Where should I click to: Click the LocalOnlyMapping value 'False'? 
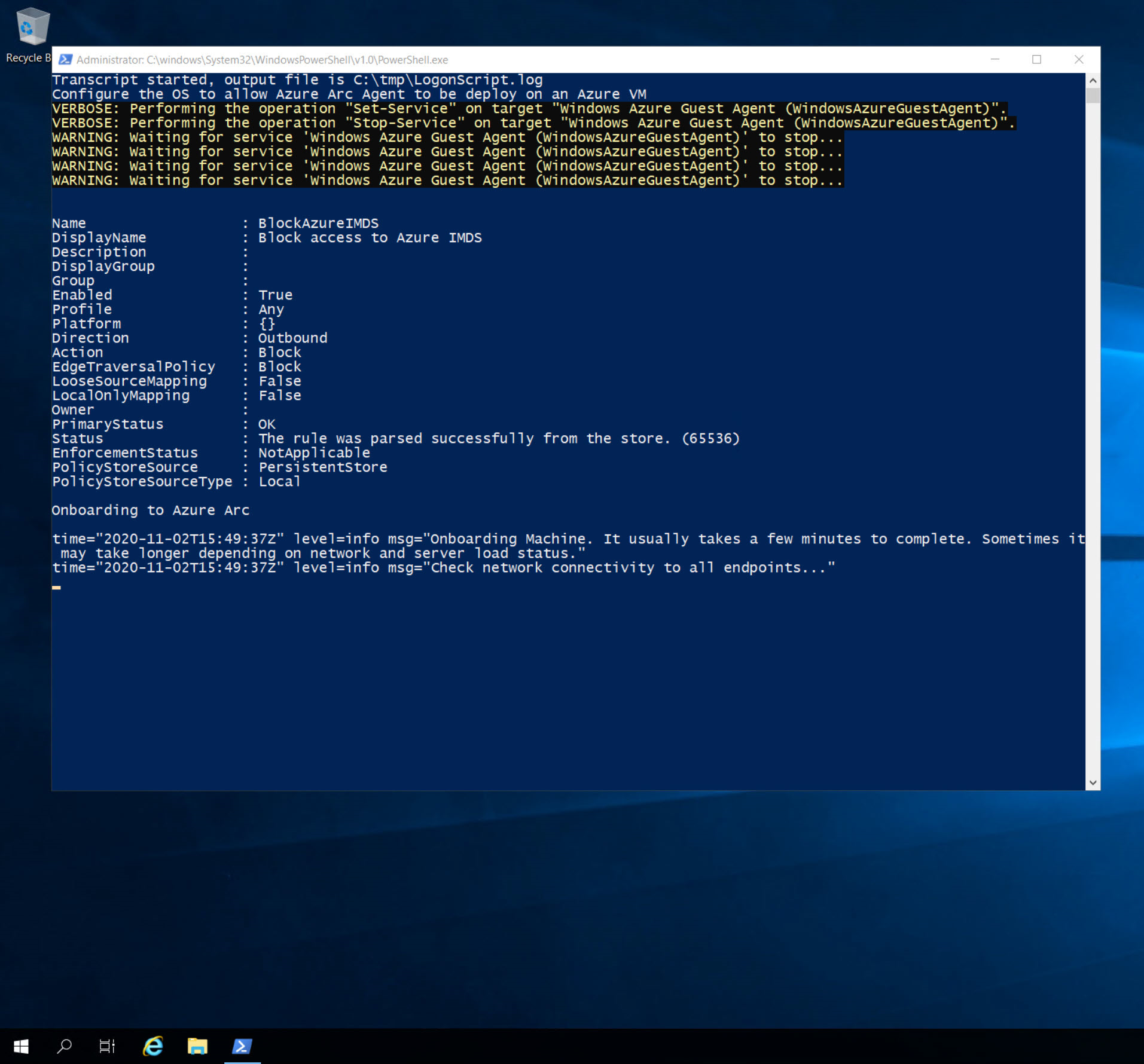[x=279, y=396]
